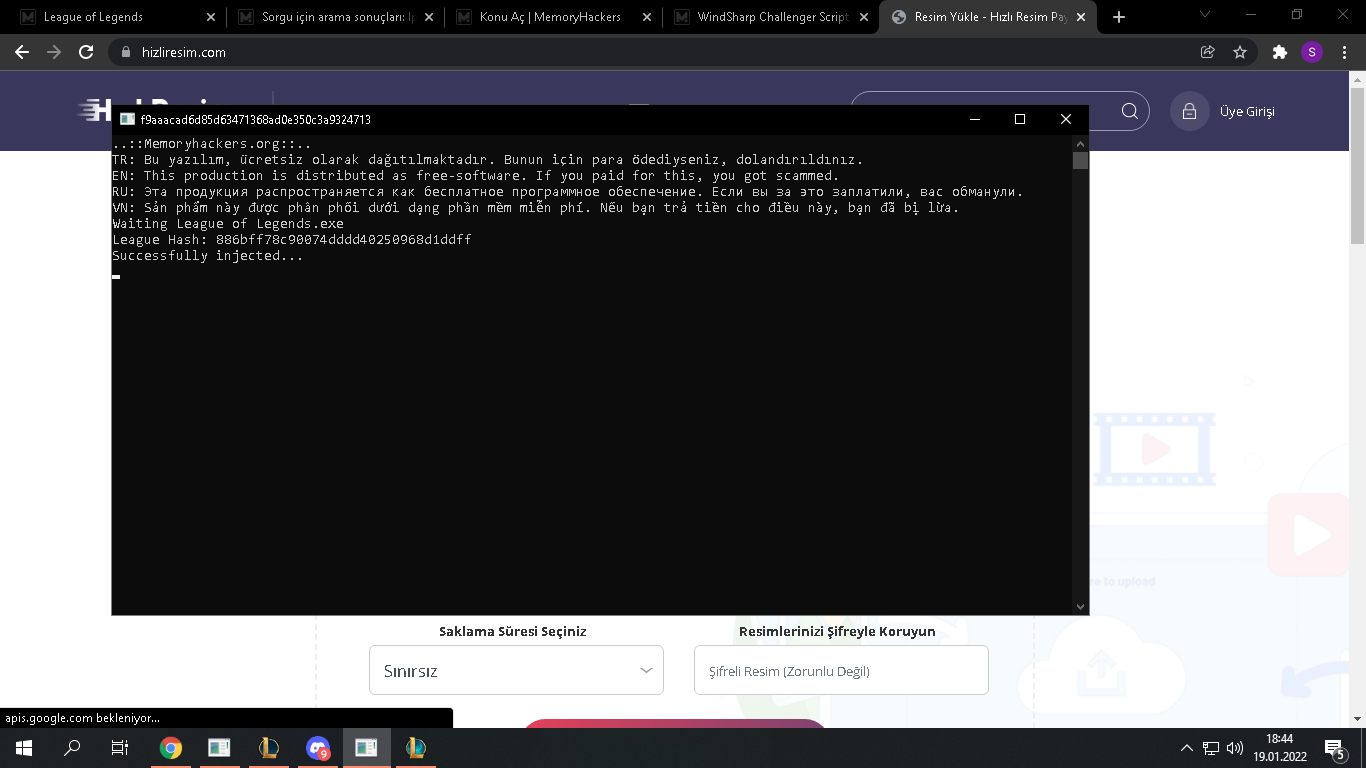Click the lock icon next to Üye Girişi
The image size is (1366, 768).
coord(1189,111)
